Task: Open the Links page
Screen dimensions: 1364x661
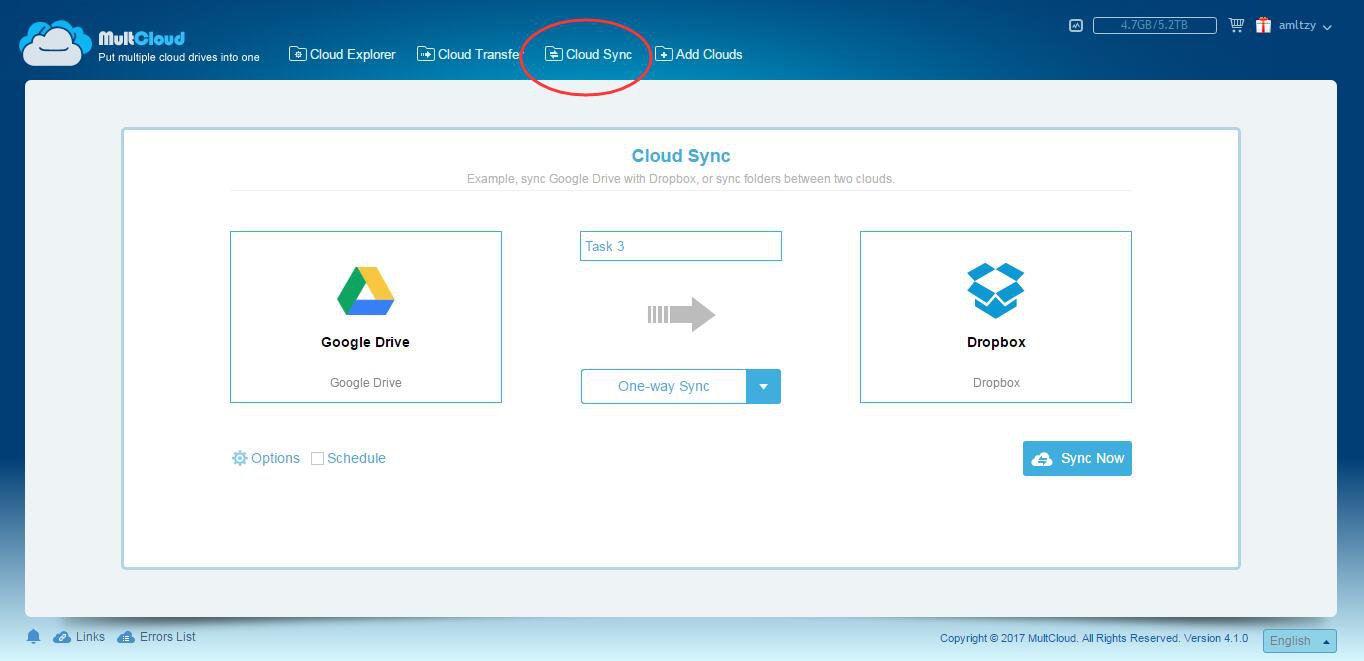Action: 79,637
